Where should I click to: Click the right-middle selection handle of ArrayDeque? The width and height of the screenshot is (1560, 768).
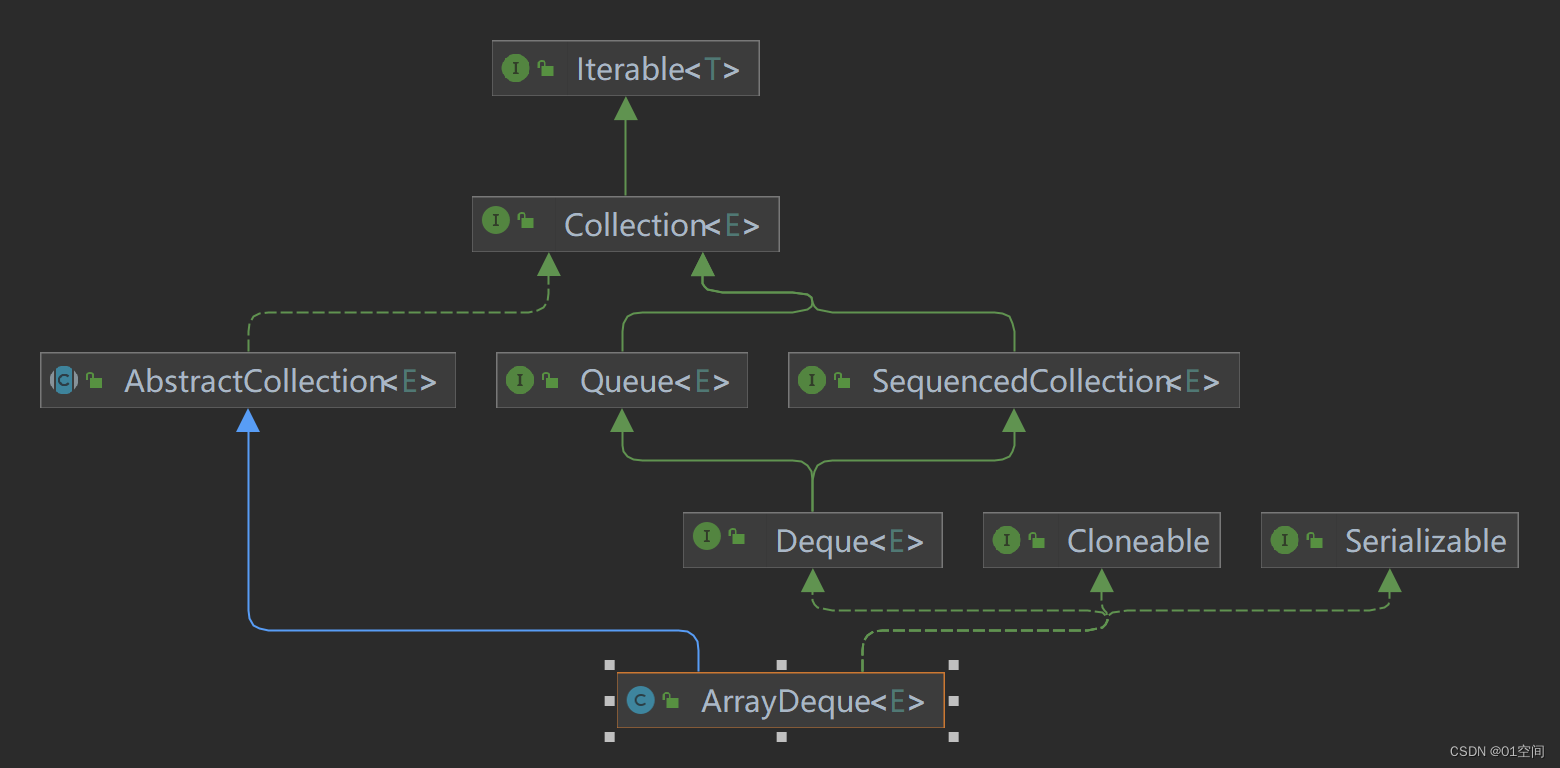(x=953, y=701)
